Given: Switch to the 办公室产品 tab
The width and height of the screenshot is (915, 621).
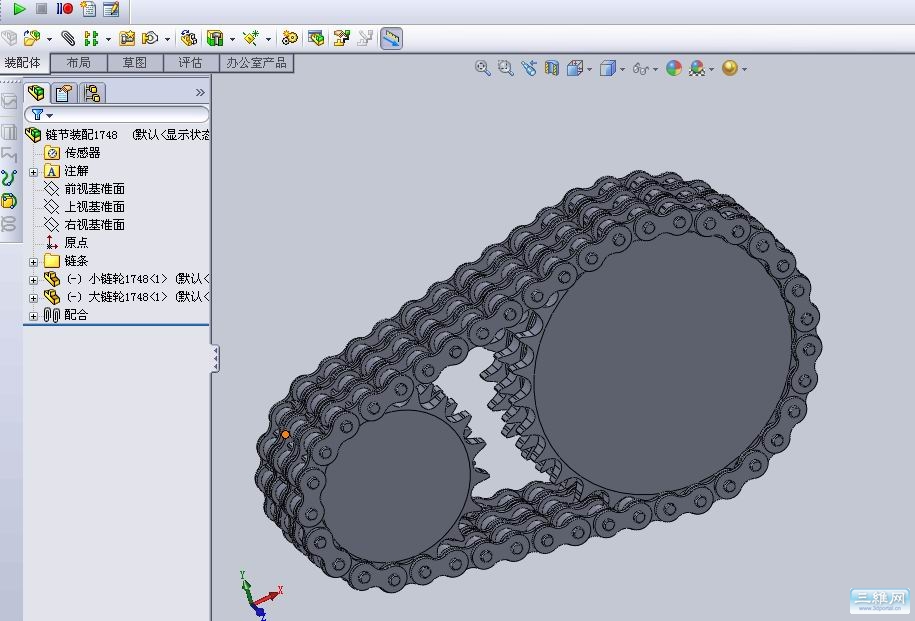Looking at the screenshot, I should click(256, 62).
